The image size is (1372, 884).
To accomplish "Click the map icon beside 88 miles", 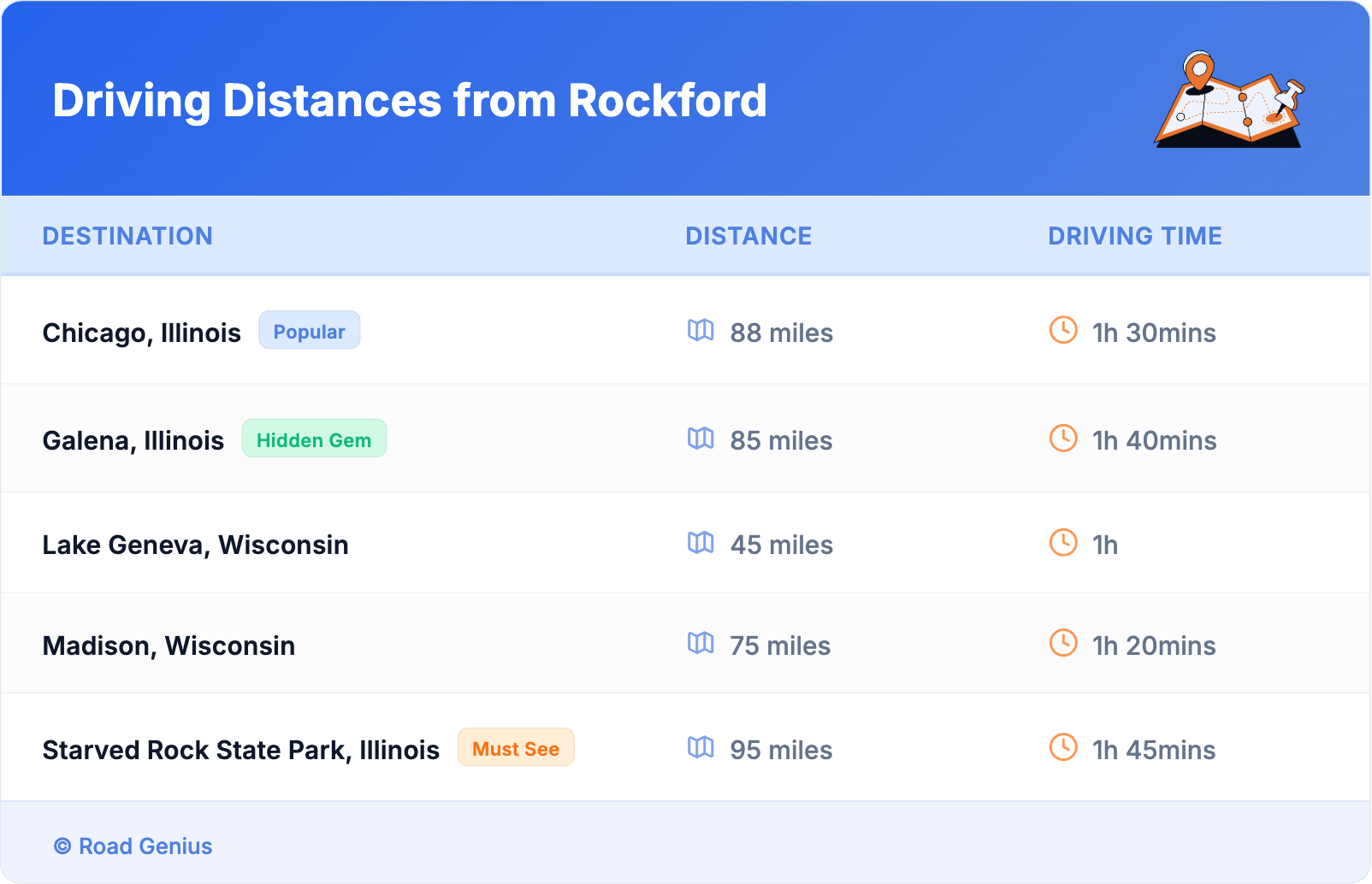I will pyautogui.click(x=701, y=330).
